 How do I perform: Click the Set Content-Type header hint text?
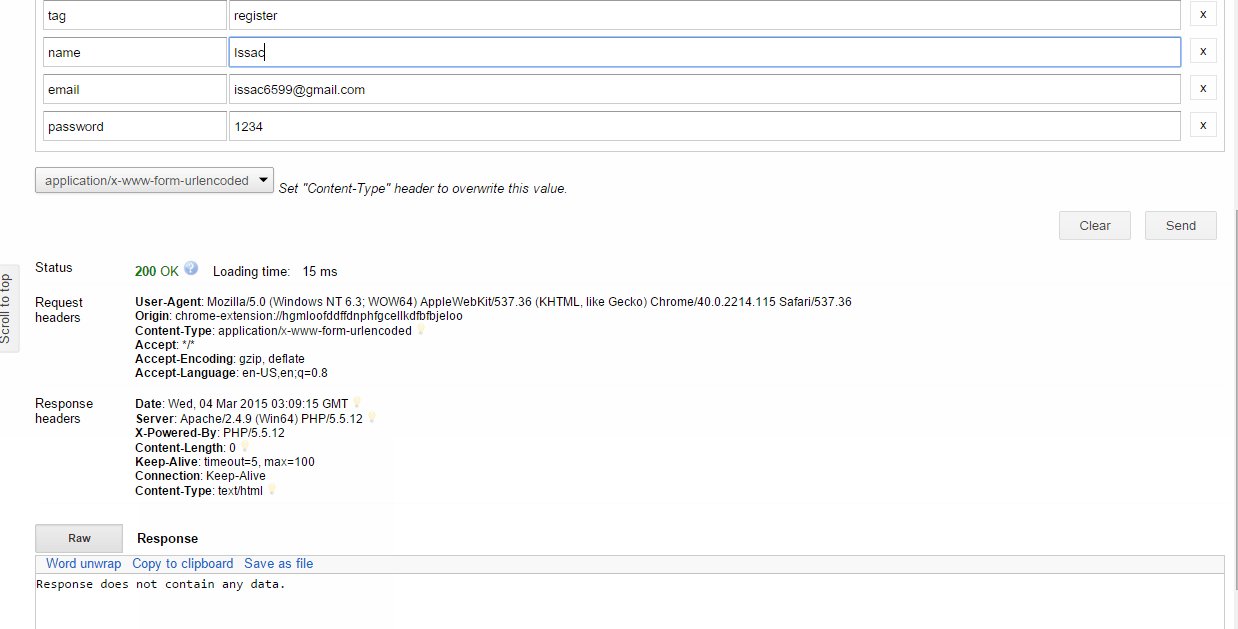[423, 188]
